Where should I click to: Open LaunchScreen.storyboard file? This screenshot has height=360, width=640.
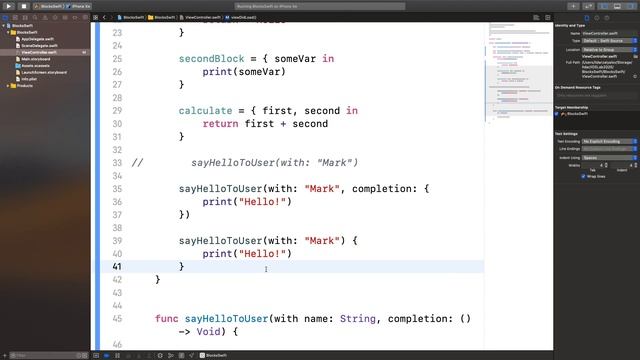pos(44,72)
